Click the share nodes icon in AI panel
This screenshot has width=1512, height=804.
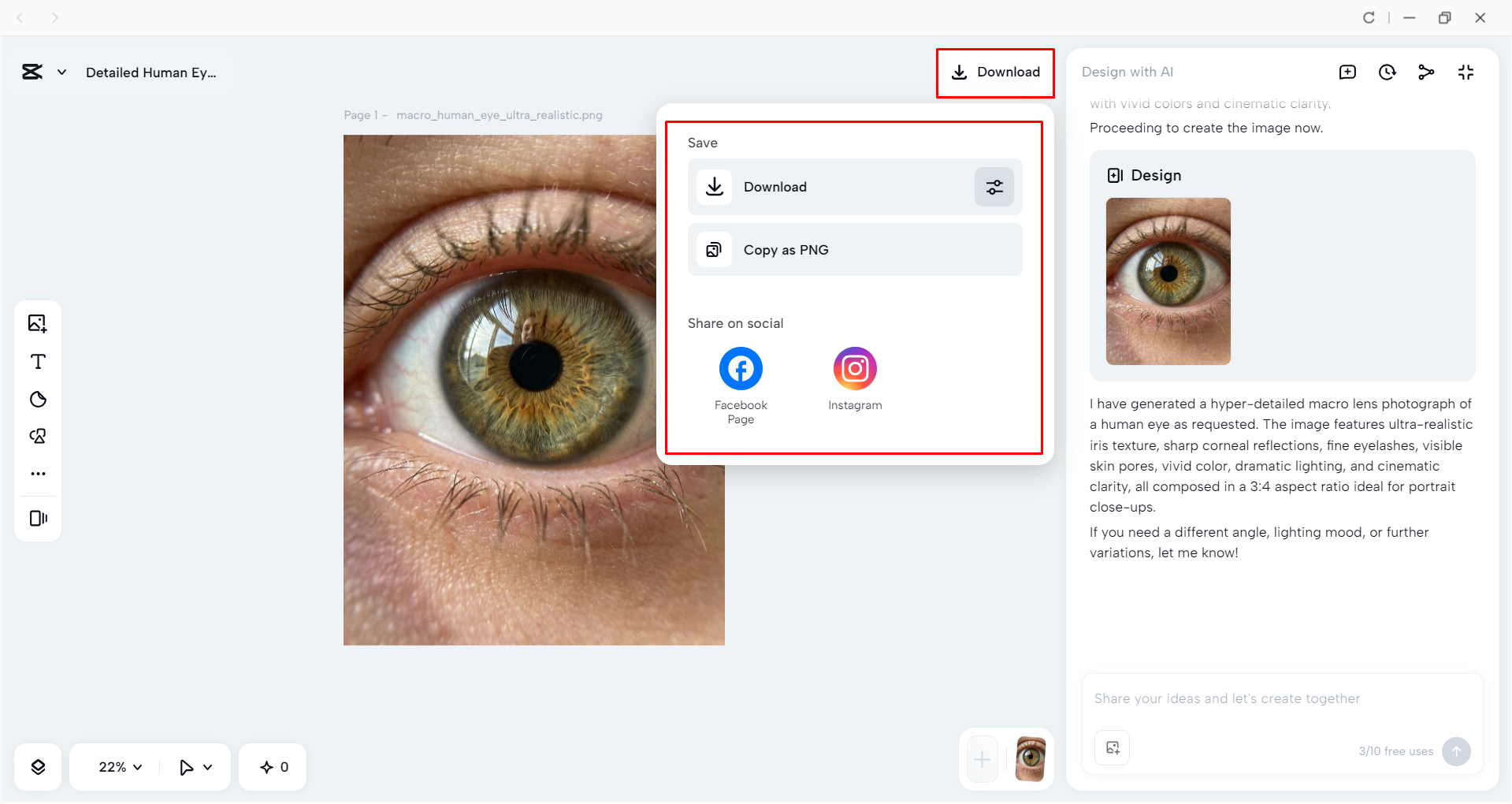point(1426,73)
